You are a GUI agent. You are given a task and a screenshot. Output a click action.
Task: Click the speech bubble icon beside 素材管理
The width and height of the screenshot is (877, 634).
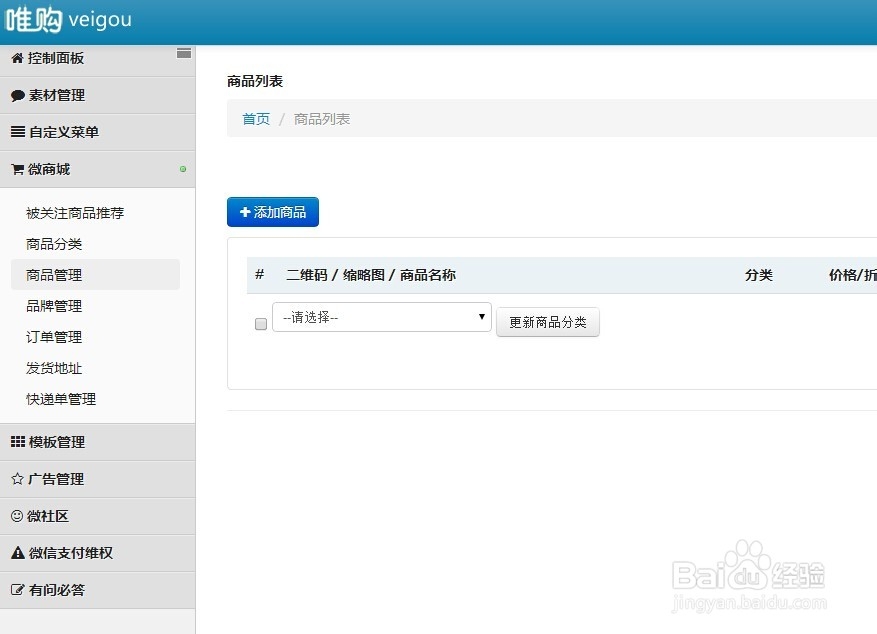[x=18, y=96]
